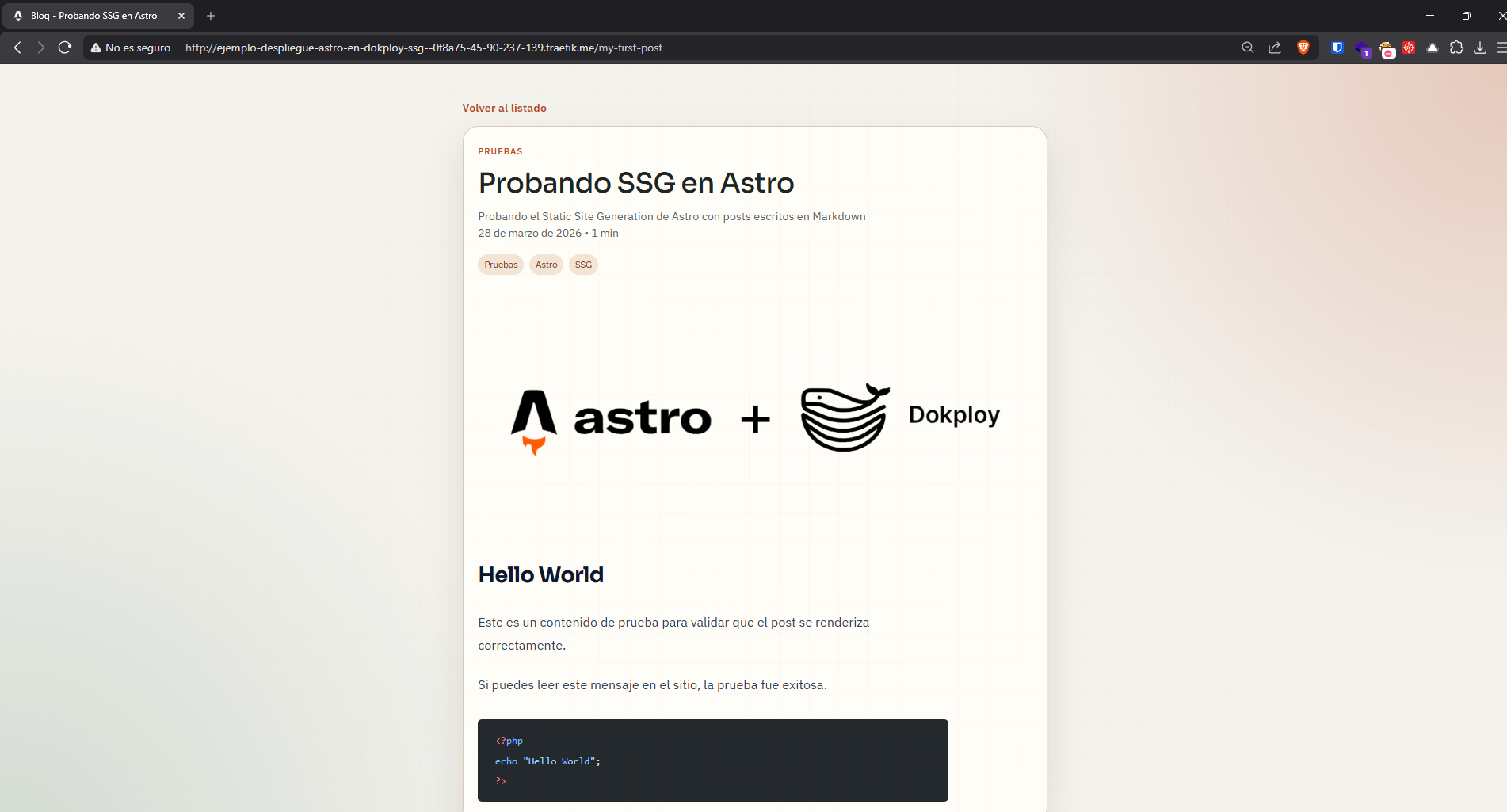Viewport: 1507px width, 812px height.
Task: Select the 'Astro' tag pill
Action: [x=546, y=264]
